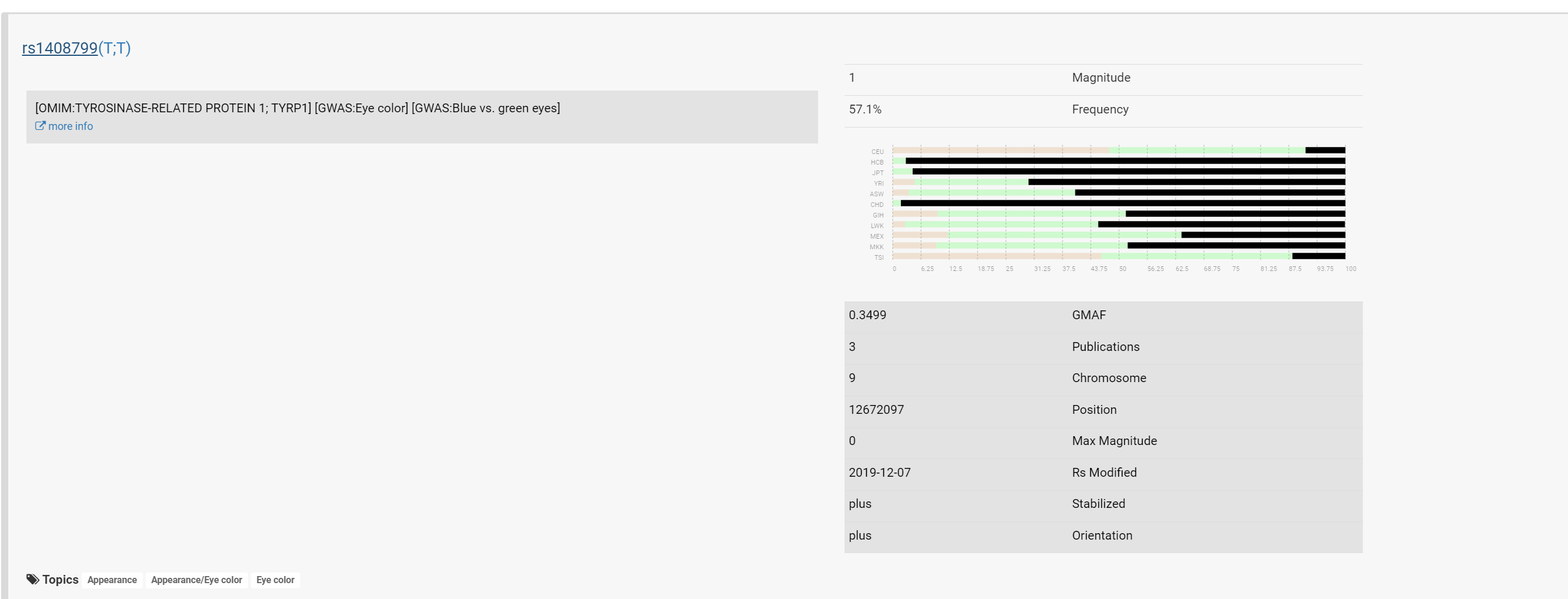The width and height of the screenshot is (1568, 599).
Task: Click the YRI population bar in chart
Action: coord(1119,182)
